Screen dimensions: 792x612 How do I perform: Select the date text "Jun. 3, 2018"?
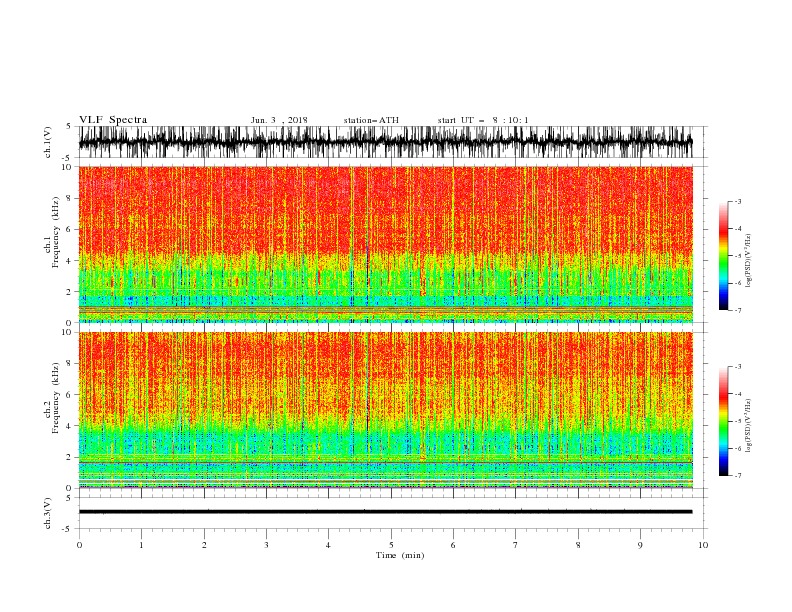coord(279,120)
